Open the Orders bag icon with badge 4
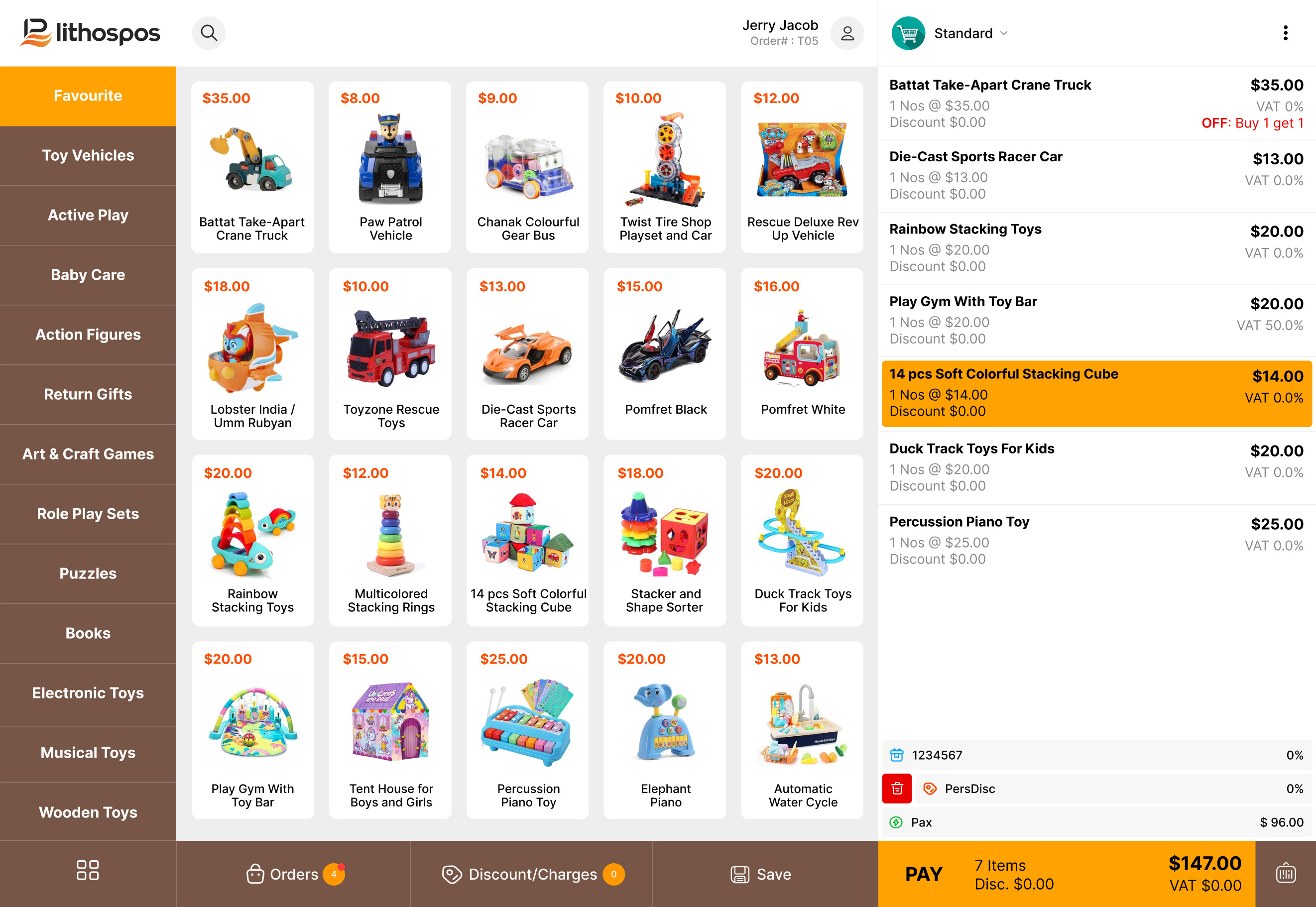This screenshot has height=907, width=1316. tap(255, 874)
